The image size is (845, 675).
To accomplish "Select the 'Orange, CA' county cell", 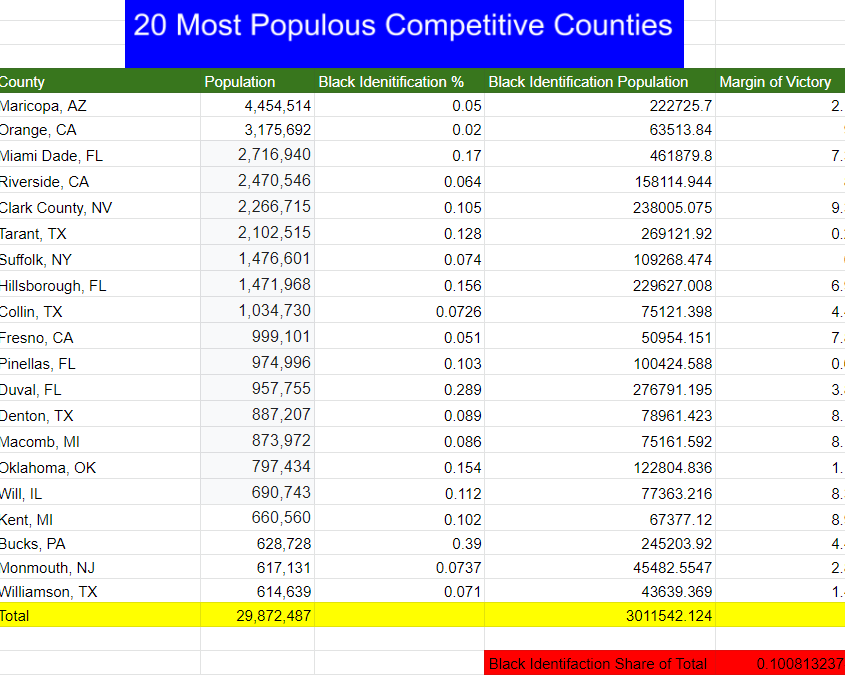I will 100,129.
